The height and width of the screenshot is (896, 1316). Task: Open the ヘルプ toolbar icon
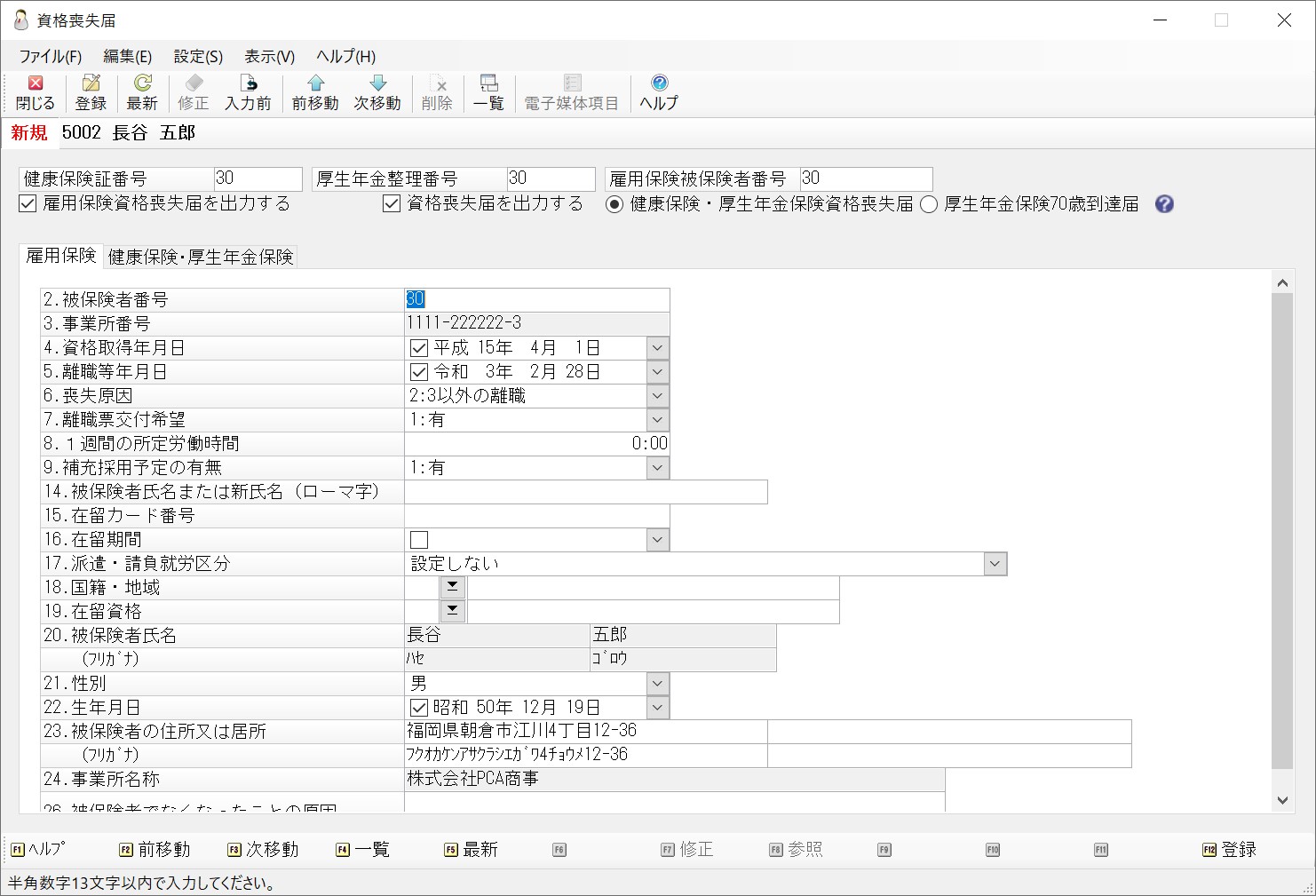pyautogui.click(x=659, y=92)
